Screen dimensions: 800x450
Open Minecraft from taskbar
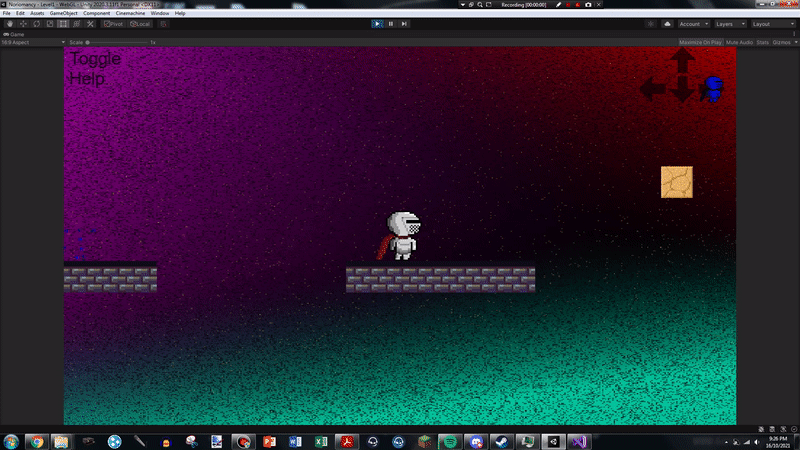[x=424, y=441]
